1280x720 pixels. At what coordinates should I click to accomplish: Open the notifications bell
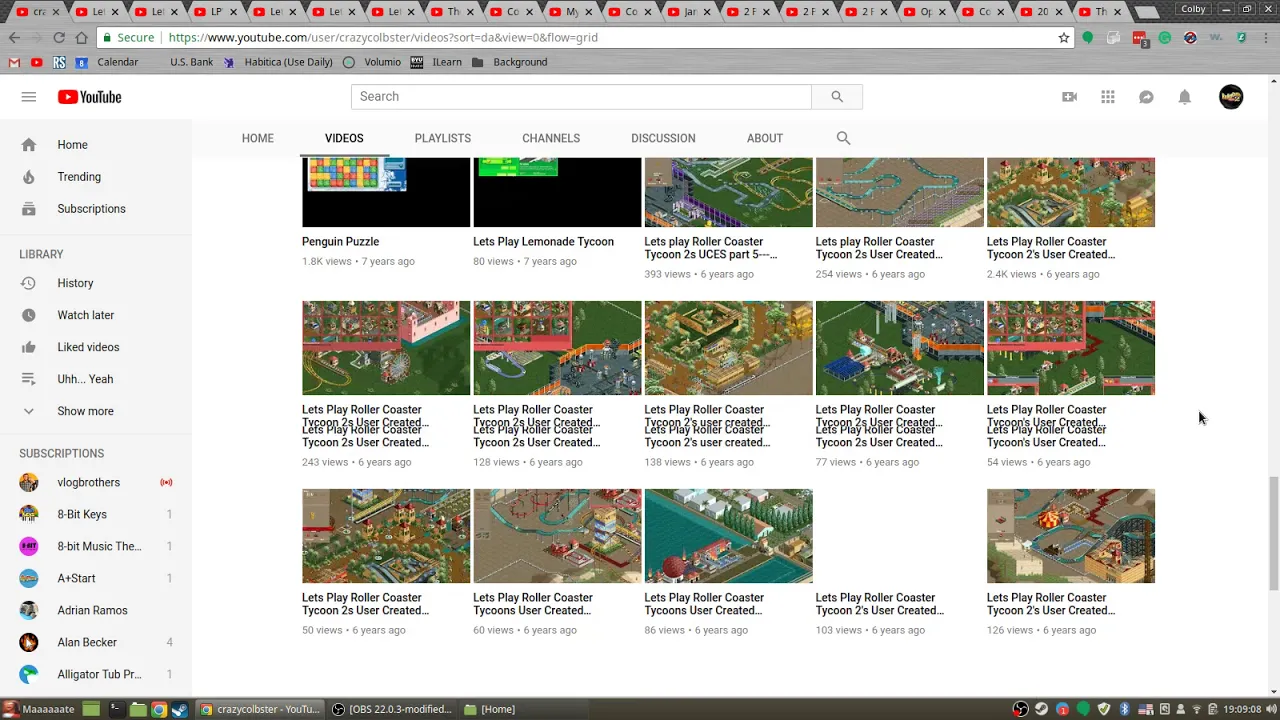click(x=1184, y=97)
